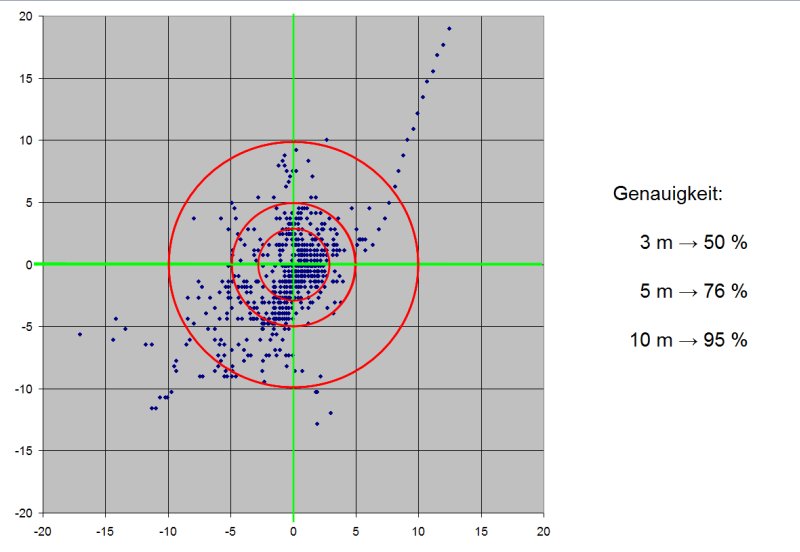Click the vertical axis label "0"
Screen dimensions: 800x552
(x=29, y=265)
